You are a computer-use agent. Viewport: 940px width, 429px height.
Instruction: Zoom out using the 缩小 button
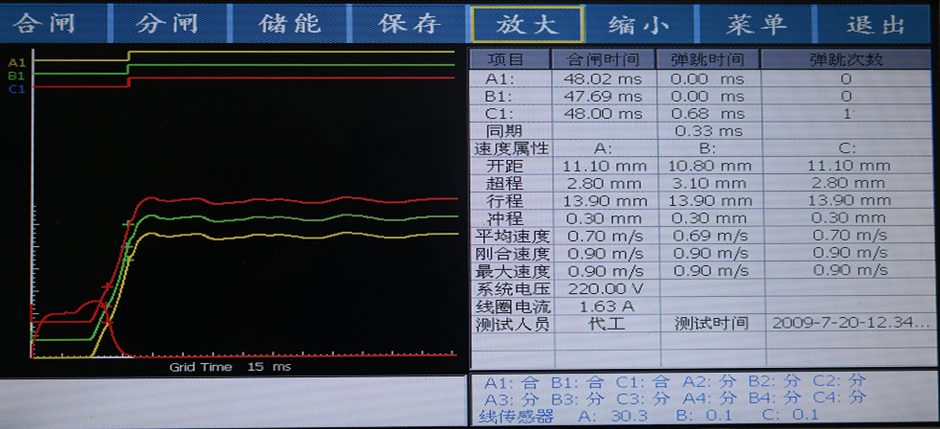click(x=640, y=24)
